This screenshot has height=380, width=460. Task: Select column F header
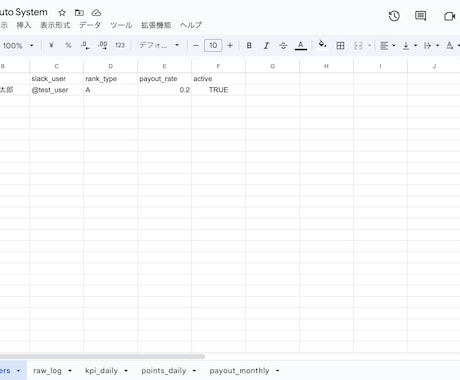pos(218,66)
